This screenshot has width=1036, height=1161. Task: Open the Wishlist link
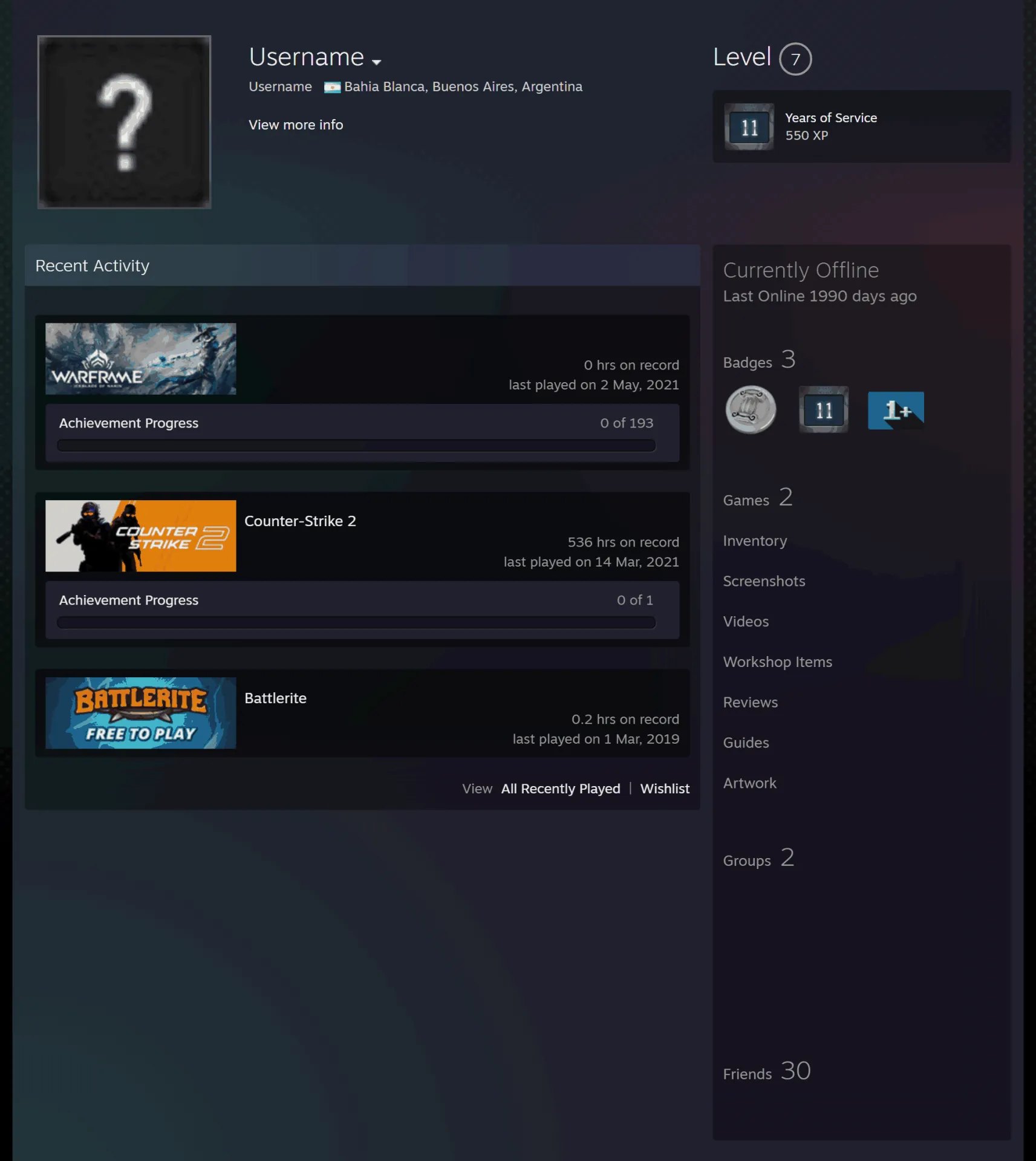pyautogui.click(x=665, y=789)
